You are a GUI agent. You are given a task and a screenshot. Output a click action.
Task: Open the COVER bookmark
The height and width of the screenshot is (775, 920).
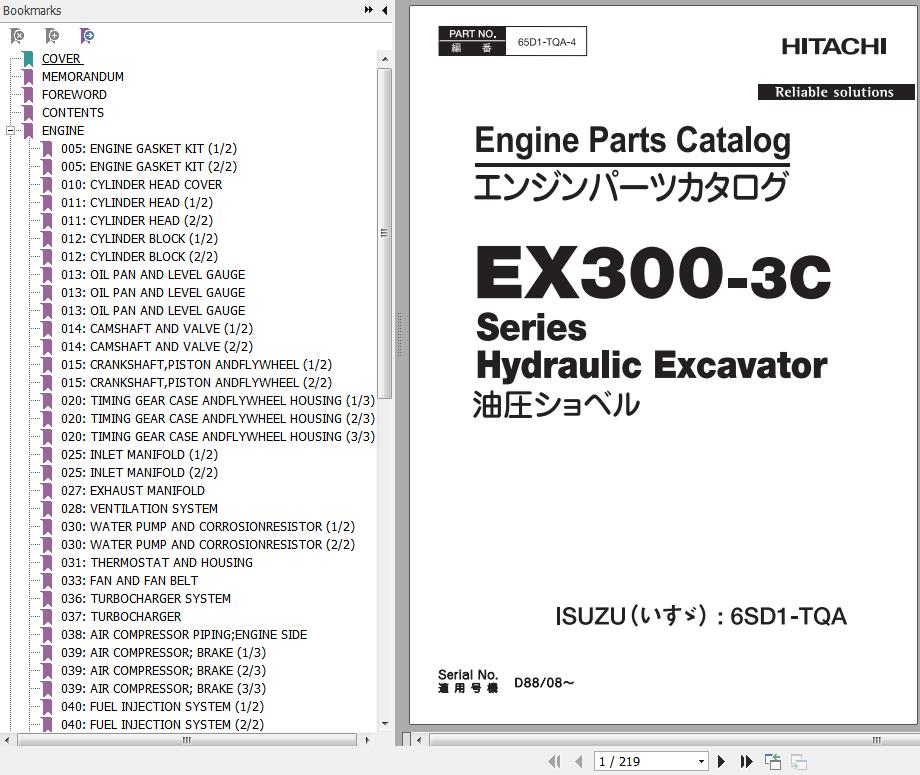(x=62, y=59)
